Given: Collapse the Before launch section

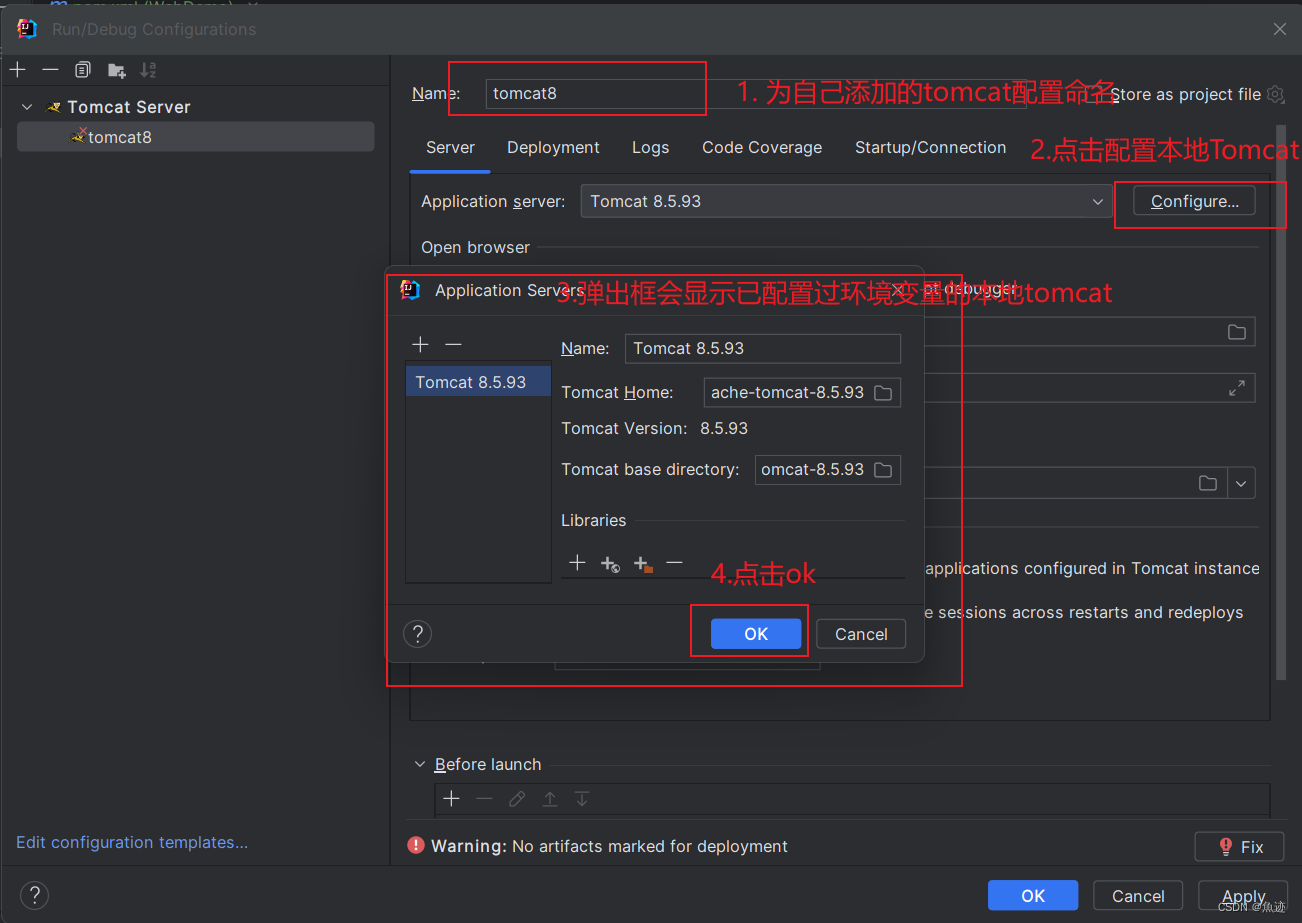Looking at the screenshot, I should tap(420, 764).
